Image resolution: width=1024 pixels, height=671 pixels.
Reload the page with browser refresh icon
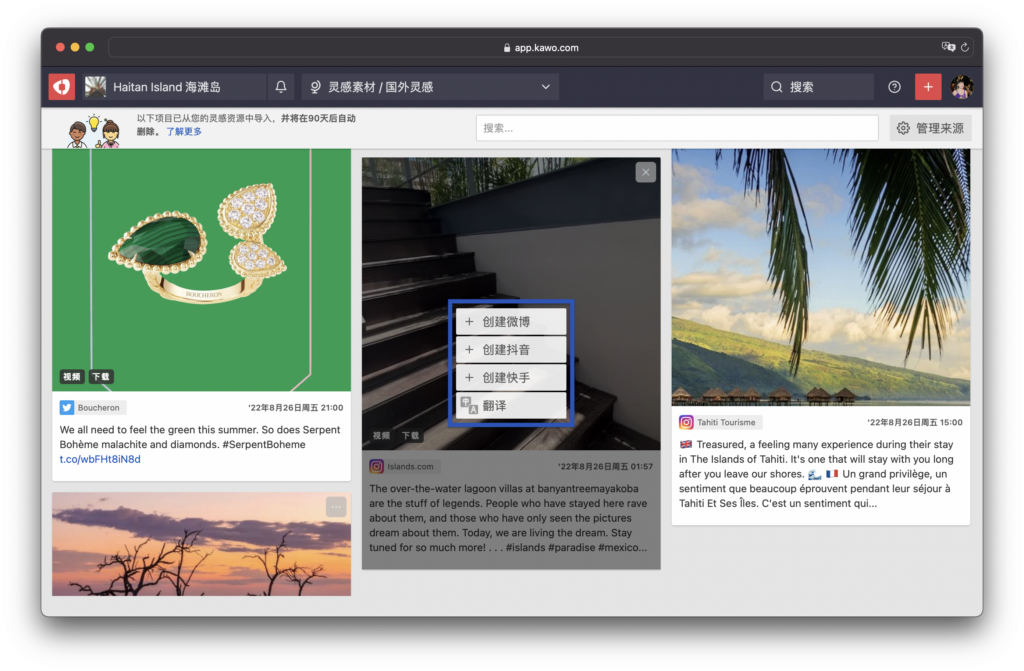pos(965,47)
